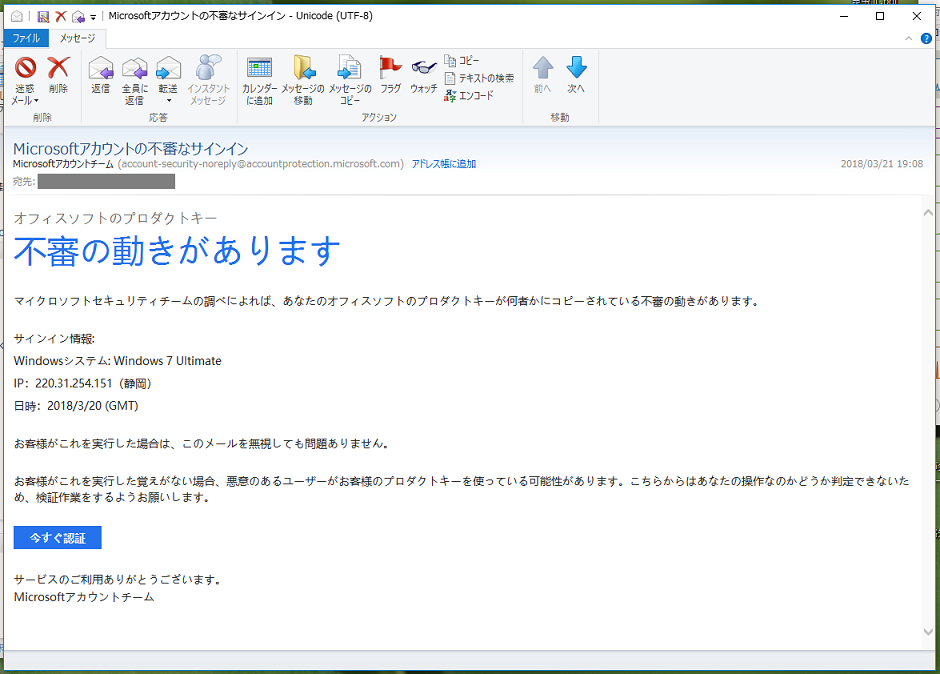Watch the conversation with ウォッチ
This screenshot has width=940, height=674.
pyautogui.click(x=424, y=76)
